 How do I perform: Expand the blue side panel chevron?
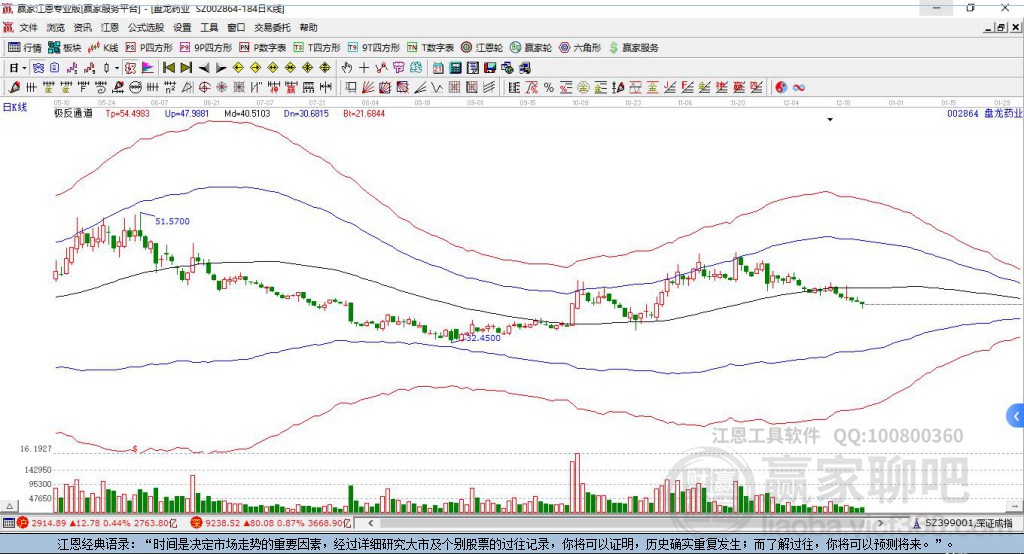[x=1016, y=416]
